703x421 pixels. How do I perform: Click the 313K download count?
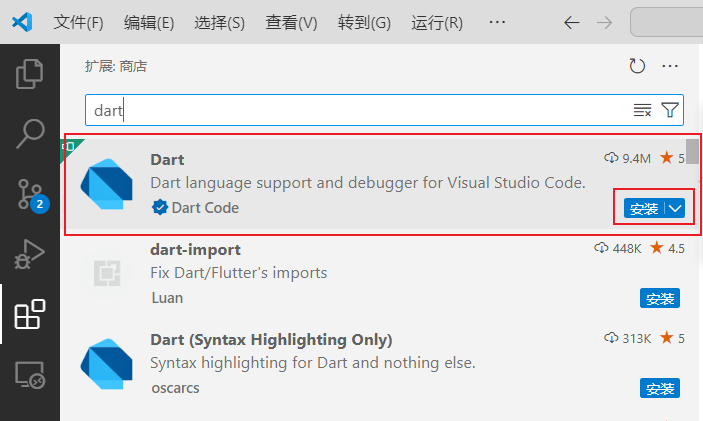click(636, 338)
